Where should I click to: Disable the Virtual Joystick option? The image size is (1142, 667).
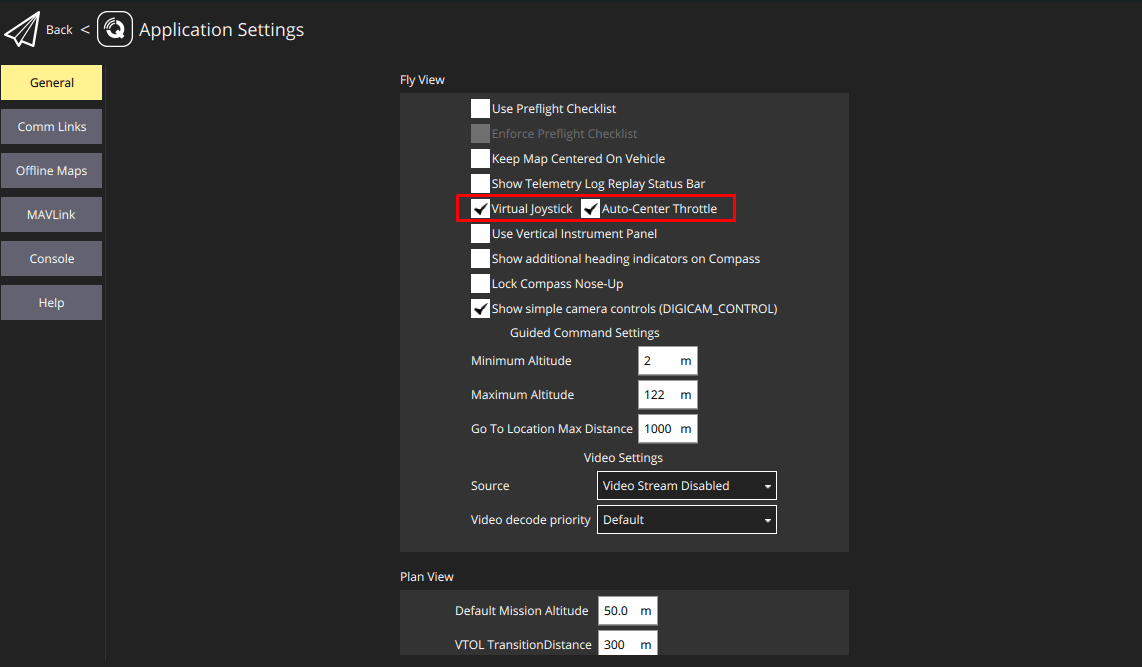coord(480,208)
